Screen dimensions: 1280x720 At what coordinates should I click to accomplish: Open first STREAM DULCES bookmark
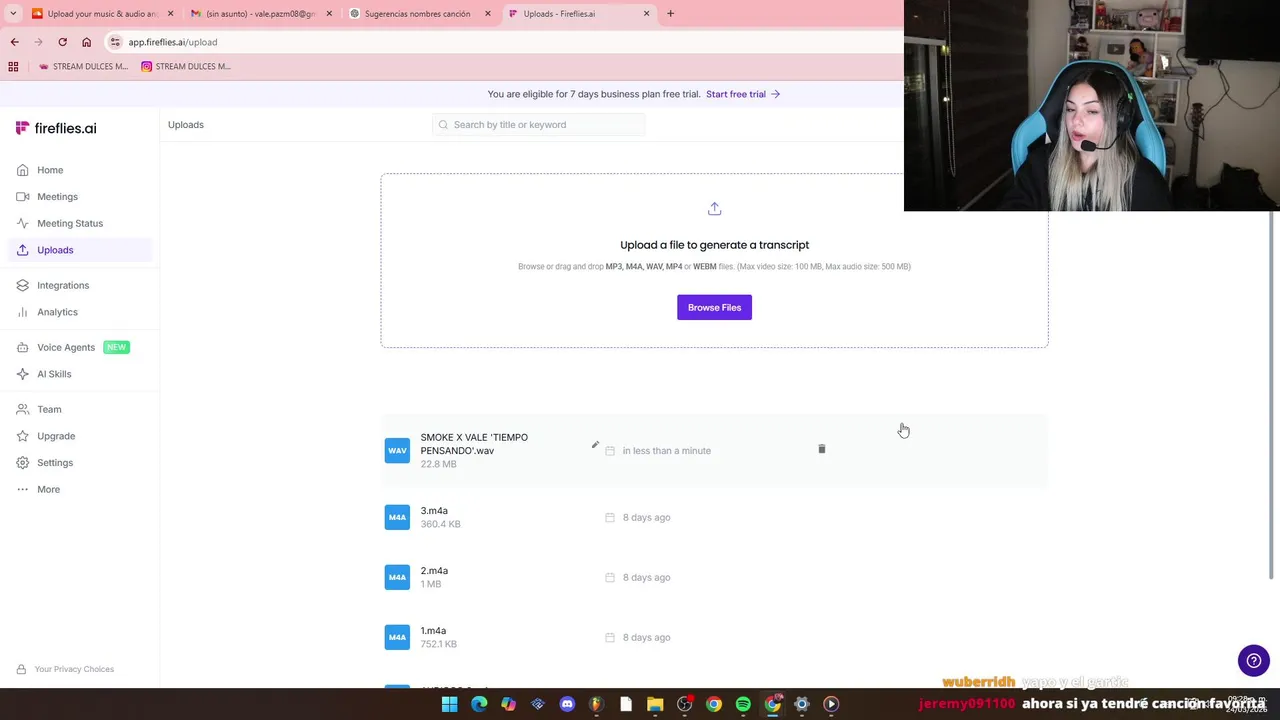pyautogui.click(x=83, y=66)
